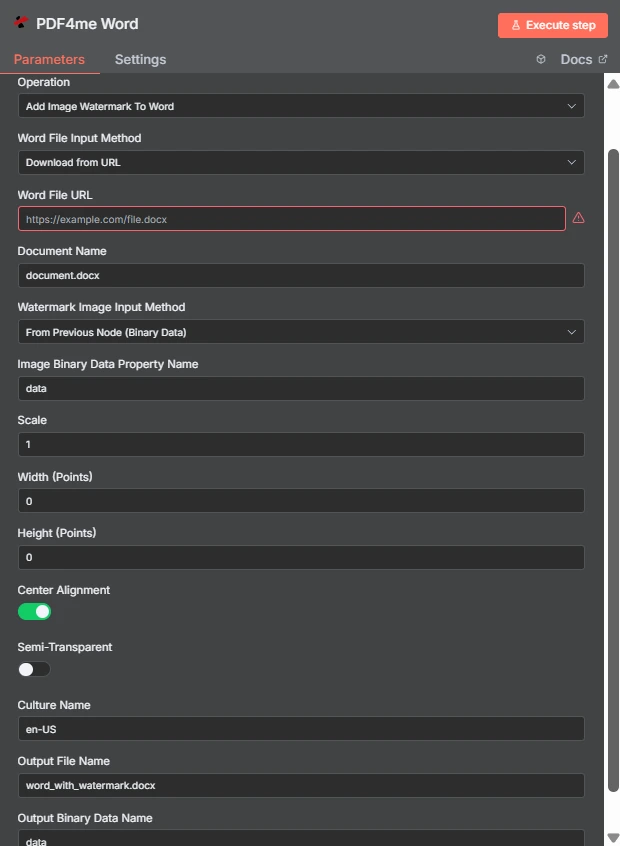Click the Height (Points) field
This screenshot has height=846, width=620.
pyautogui.click(x=301, y=557)
